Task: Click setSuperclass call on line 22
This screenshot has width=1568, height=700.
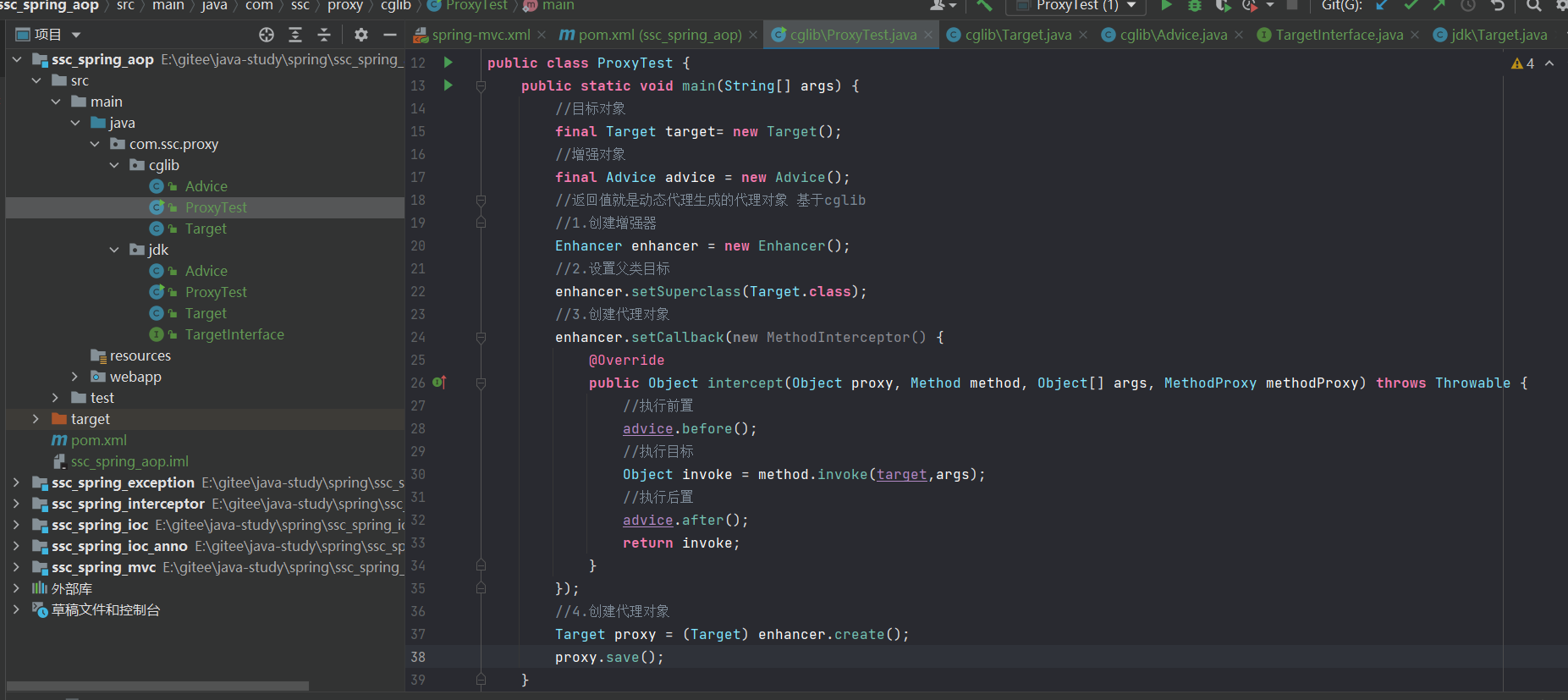Action: click(685, 291)
